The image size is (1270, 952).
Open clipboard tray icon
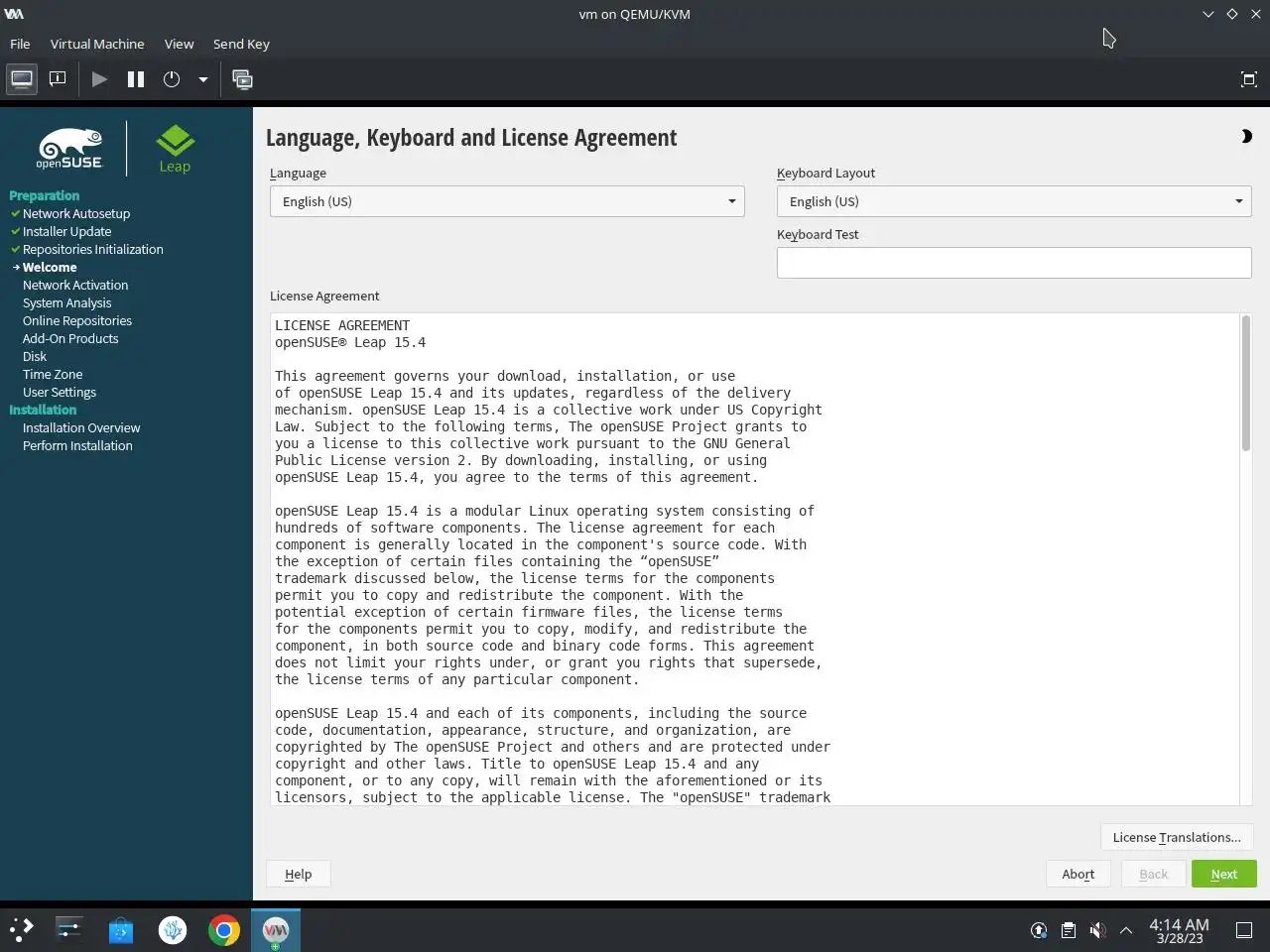(1068, 930)
